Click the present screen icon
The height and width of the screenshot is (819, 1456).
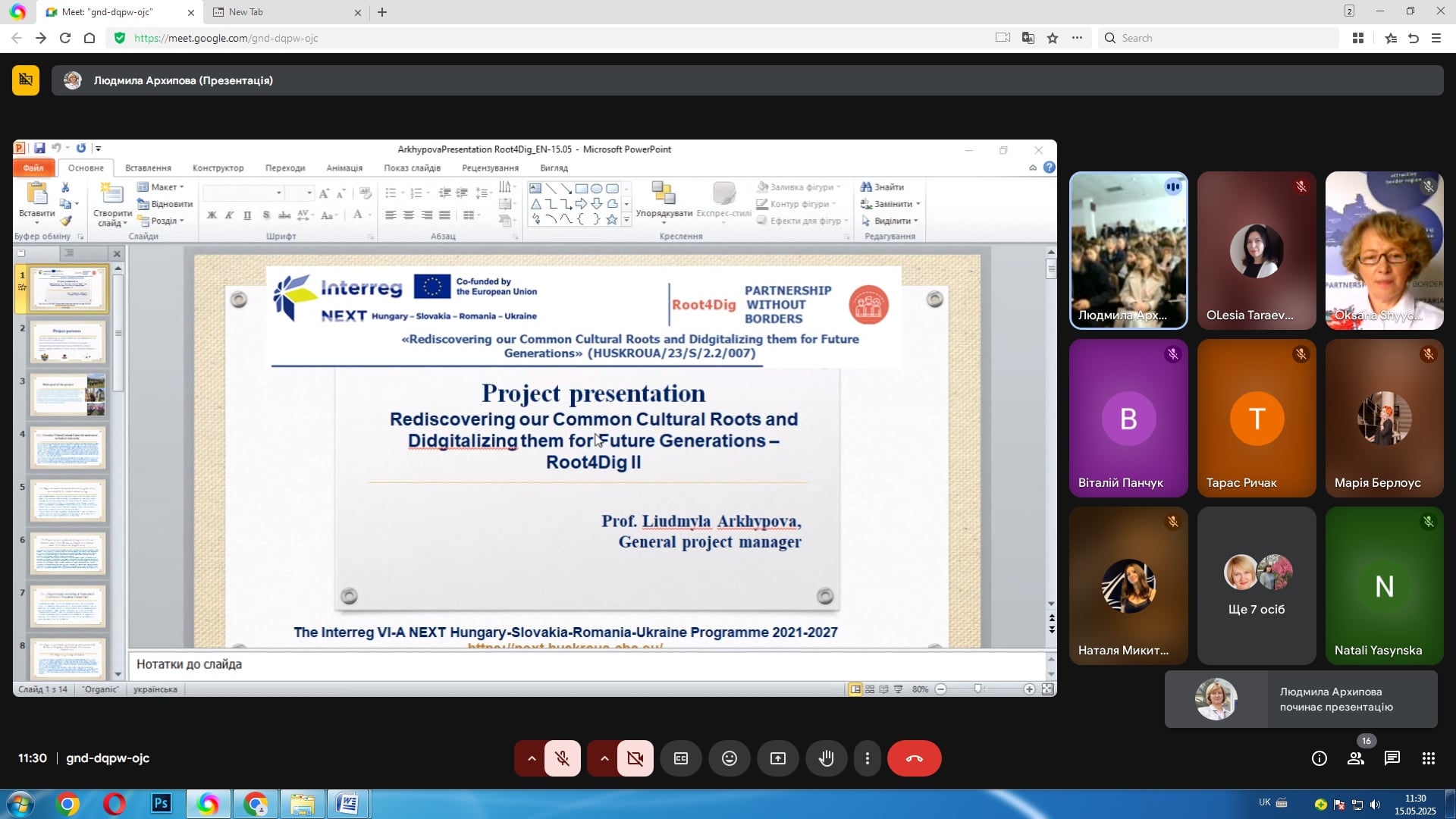click(x=778, y=758)
